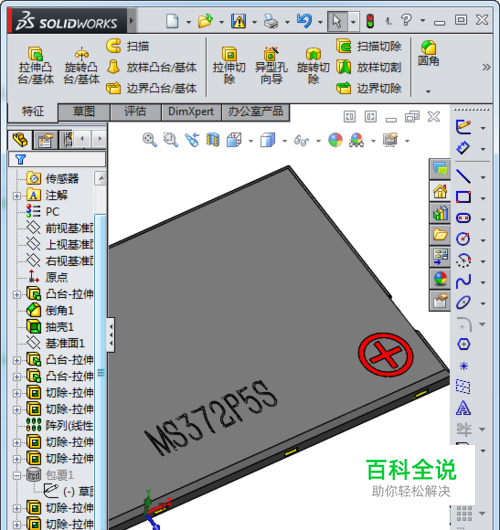Click the Open file folder icon
The image size is (500, 530).
205,21
